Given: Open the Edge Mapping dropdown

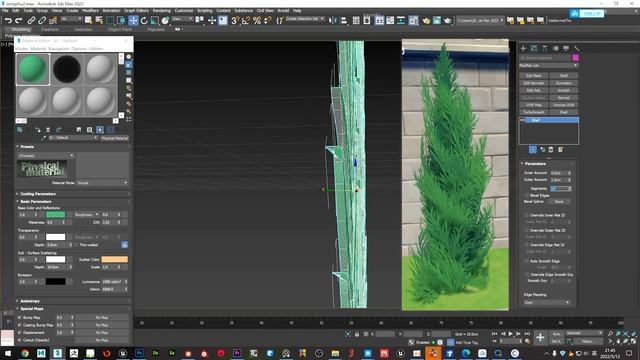Looking at the screenshot, I should 547,302.
